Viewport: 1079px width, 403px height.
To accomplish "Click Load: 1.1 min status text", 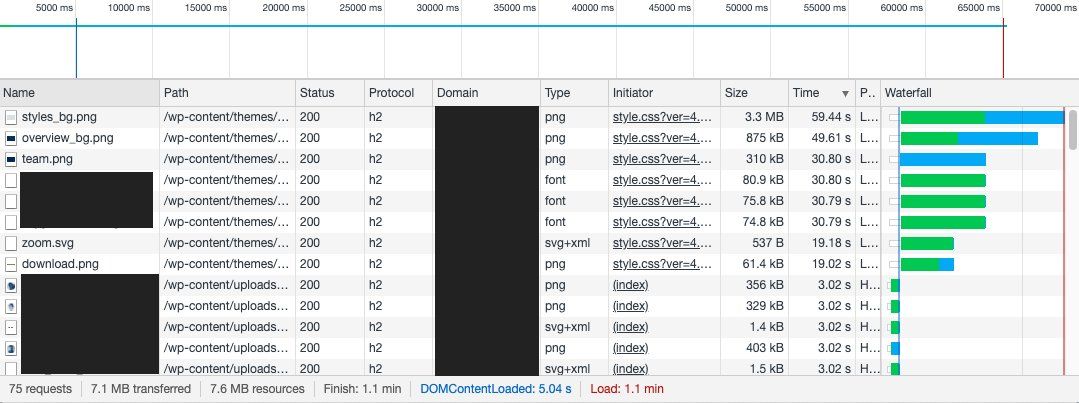I will click(x=627, y=389).
